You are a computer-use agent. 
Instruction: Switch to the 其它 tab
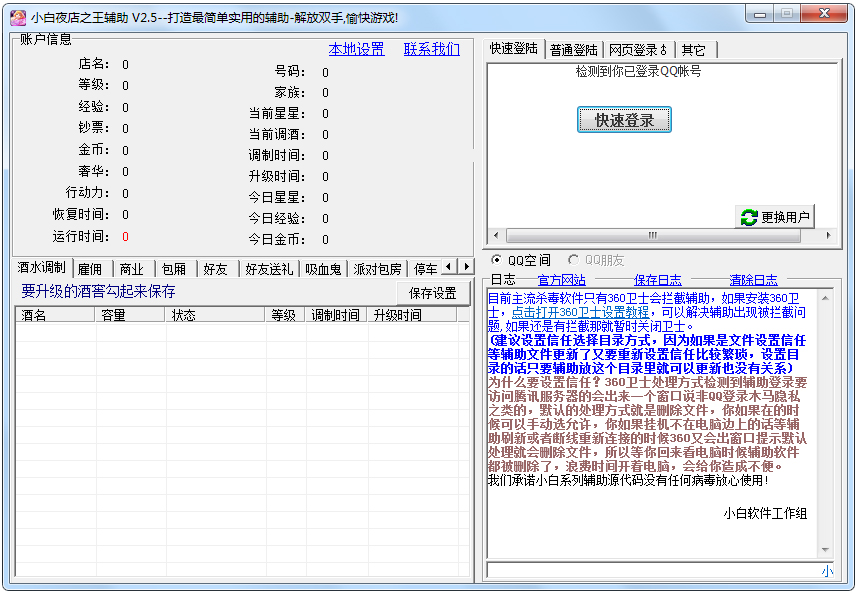[x=694, y=50]
